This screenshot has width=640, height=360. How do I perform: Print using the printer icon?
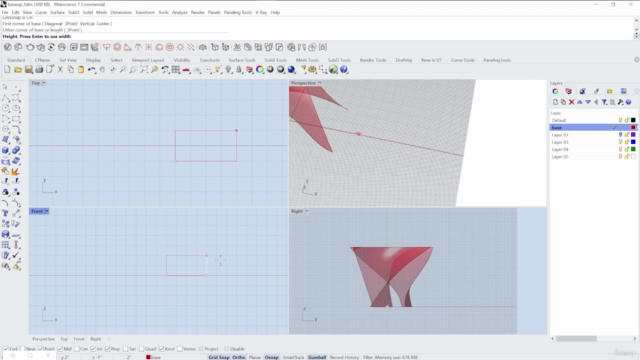point(39,70)
